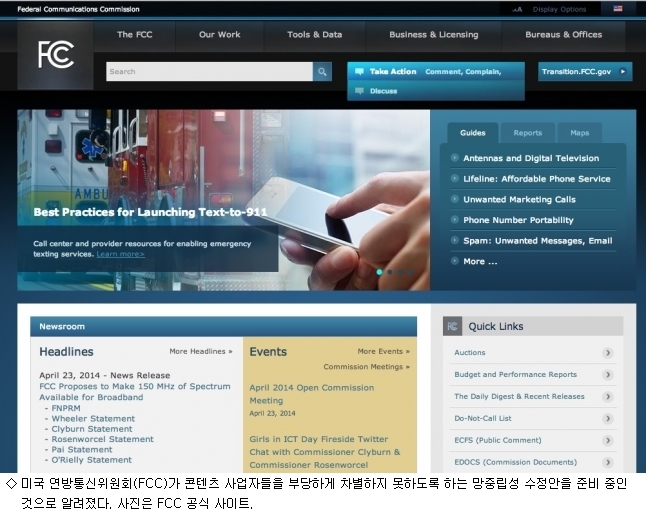
Task: Click the Quick Links FCC icon
Action: (x=452, y=326)
